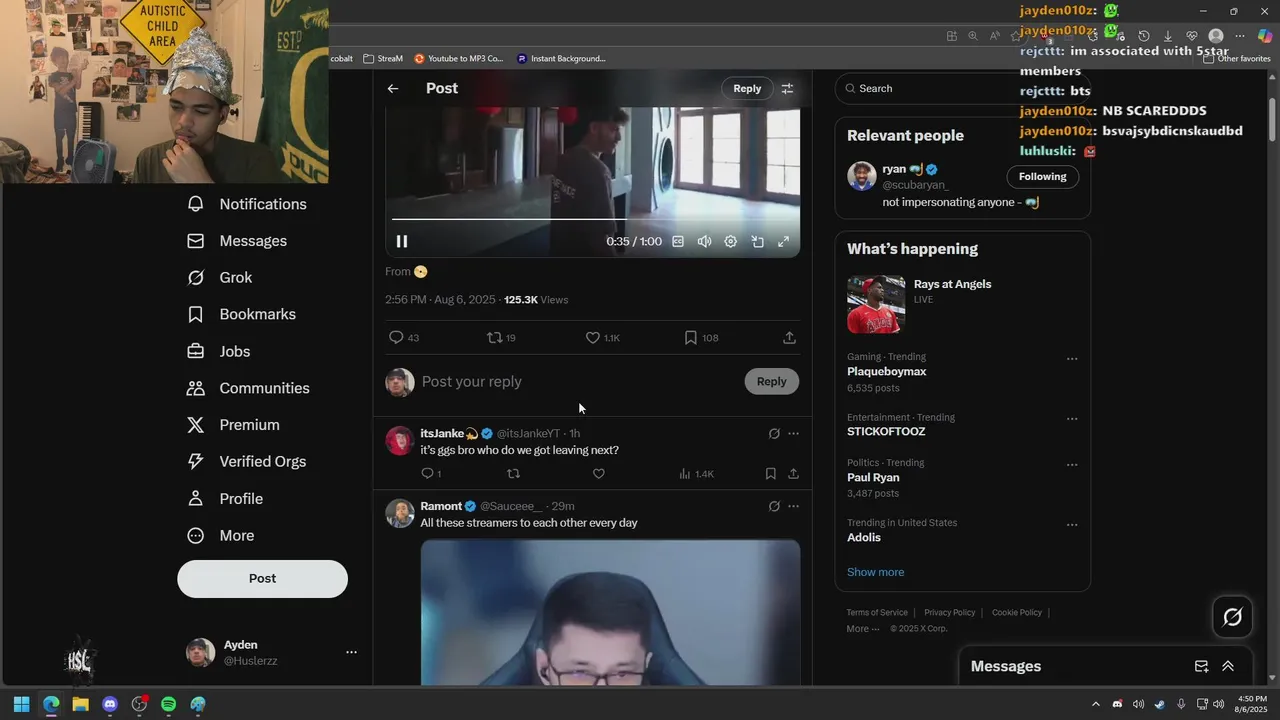Enter fullscreen on the video
This screenshot has width=1280, height=720.
pos(784,241)
